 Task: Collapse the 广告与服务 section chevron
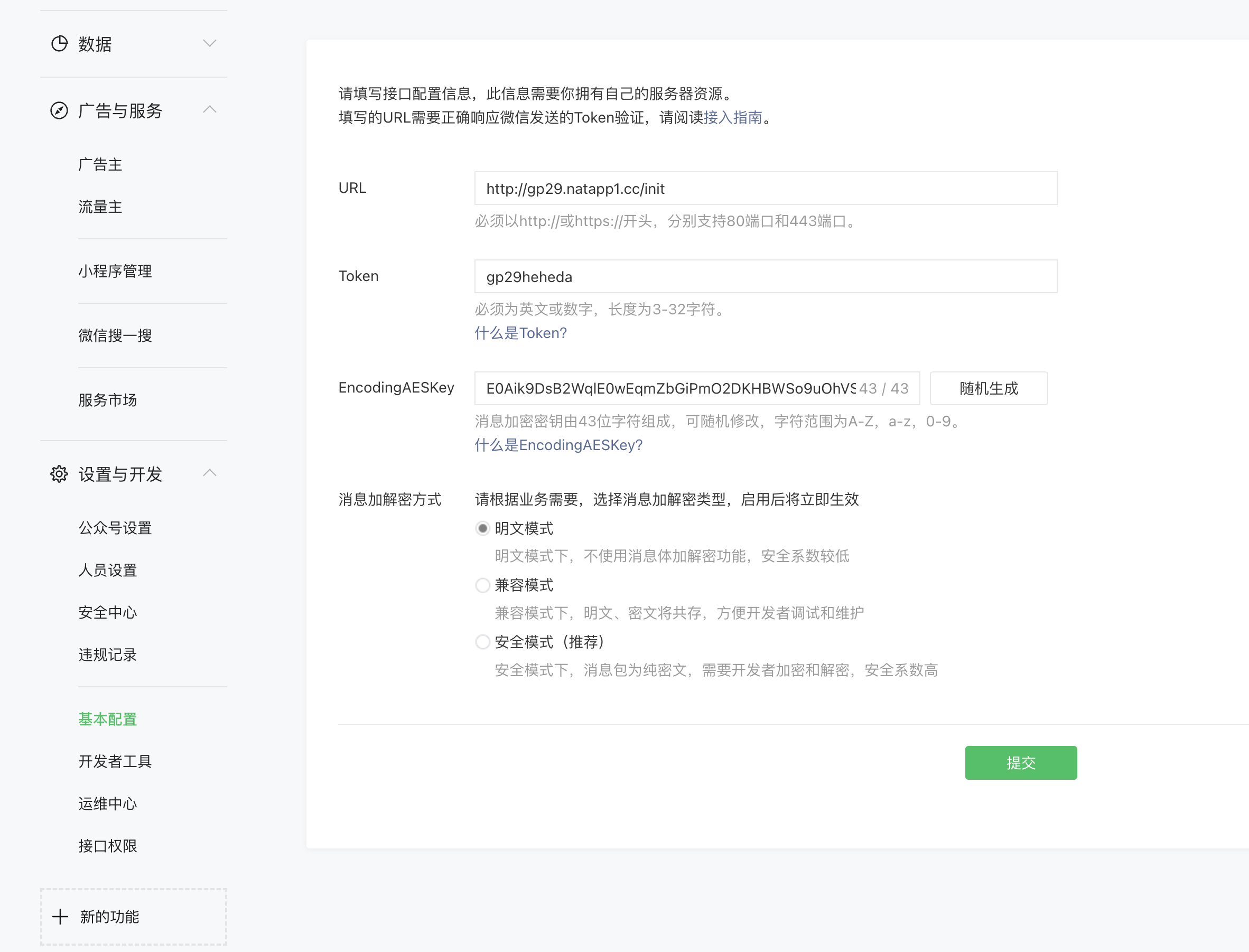210,109
